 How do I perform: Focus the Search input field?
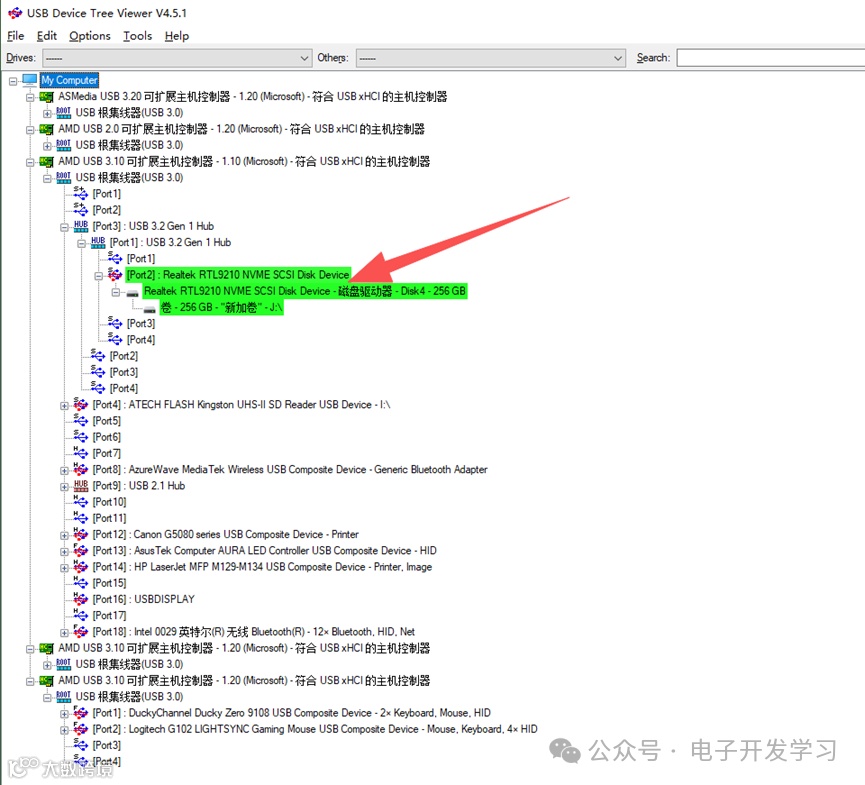[x=771, y=58]
